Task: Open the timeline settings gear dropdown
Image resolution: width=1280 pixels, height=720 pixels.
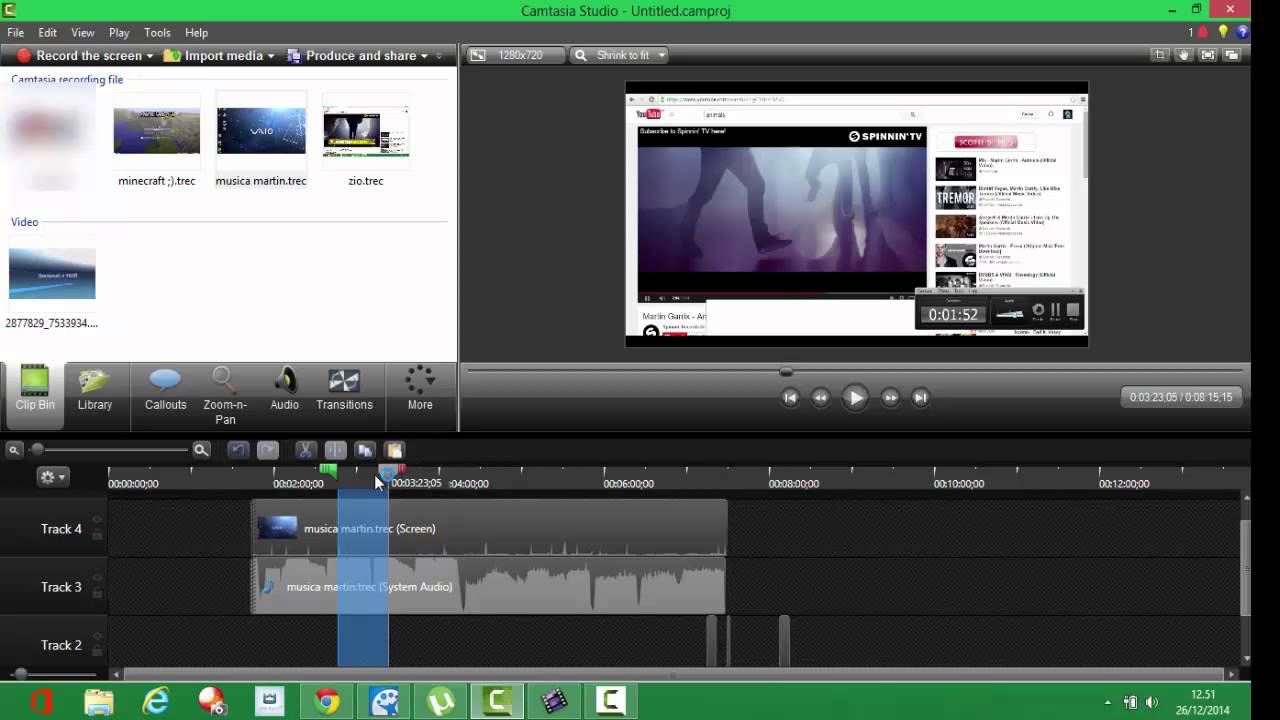Action: 52,477
